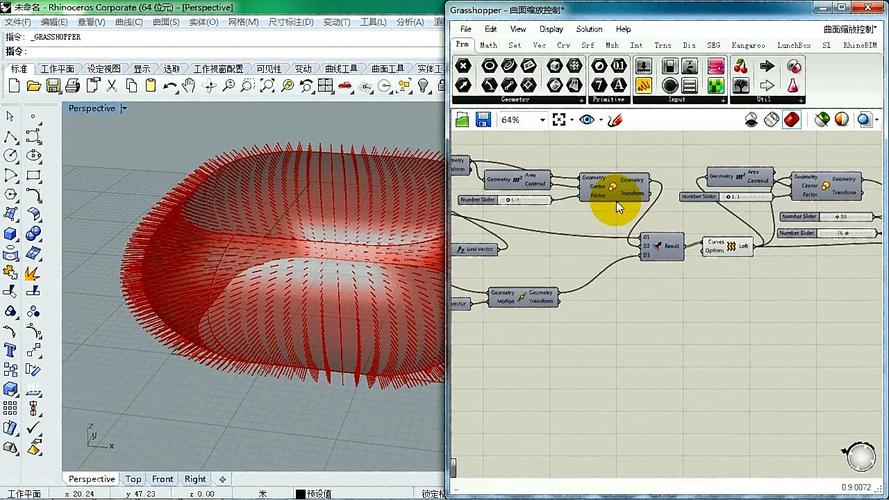This screenshot has width=889, height=500.
Task: Click Rhino four-viewport layout icon
Action: pyautogui.click(x=325, y=86)
